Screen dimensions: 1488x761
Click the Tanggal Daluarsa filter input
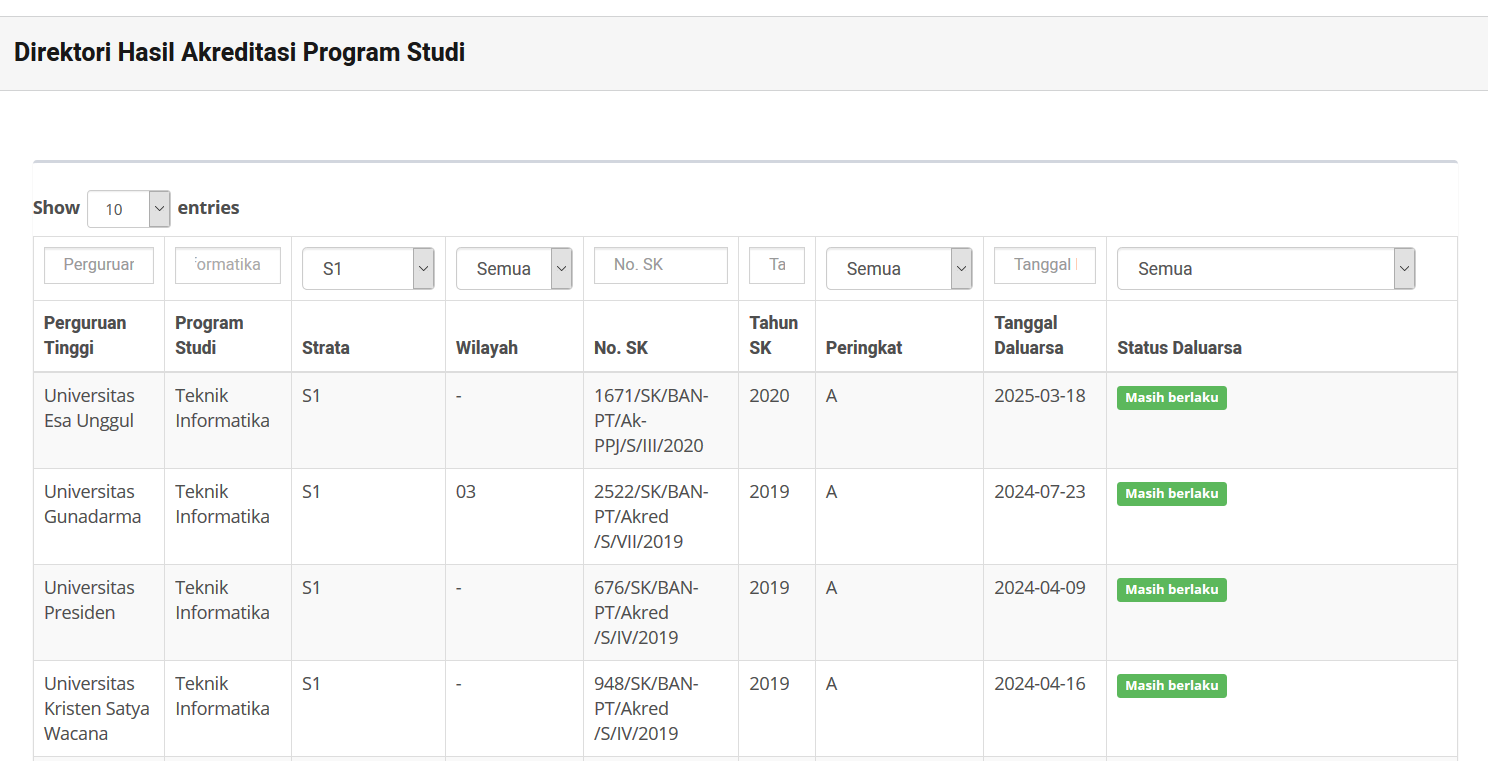click(1045, 265)
